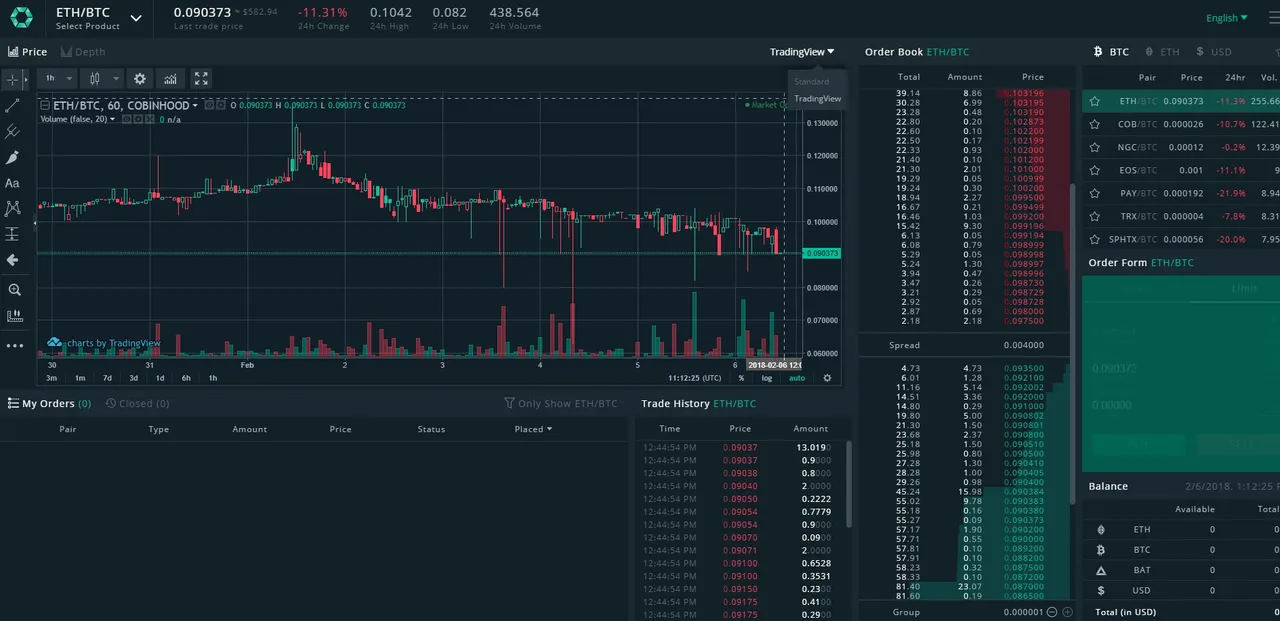Select the USD market tab
Viewport: 1280px width, 621px height.
pyautogui.click(x=1214, y=52)
